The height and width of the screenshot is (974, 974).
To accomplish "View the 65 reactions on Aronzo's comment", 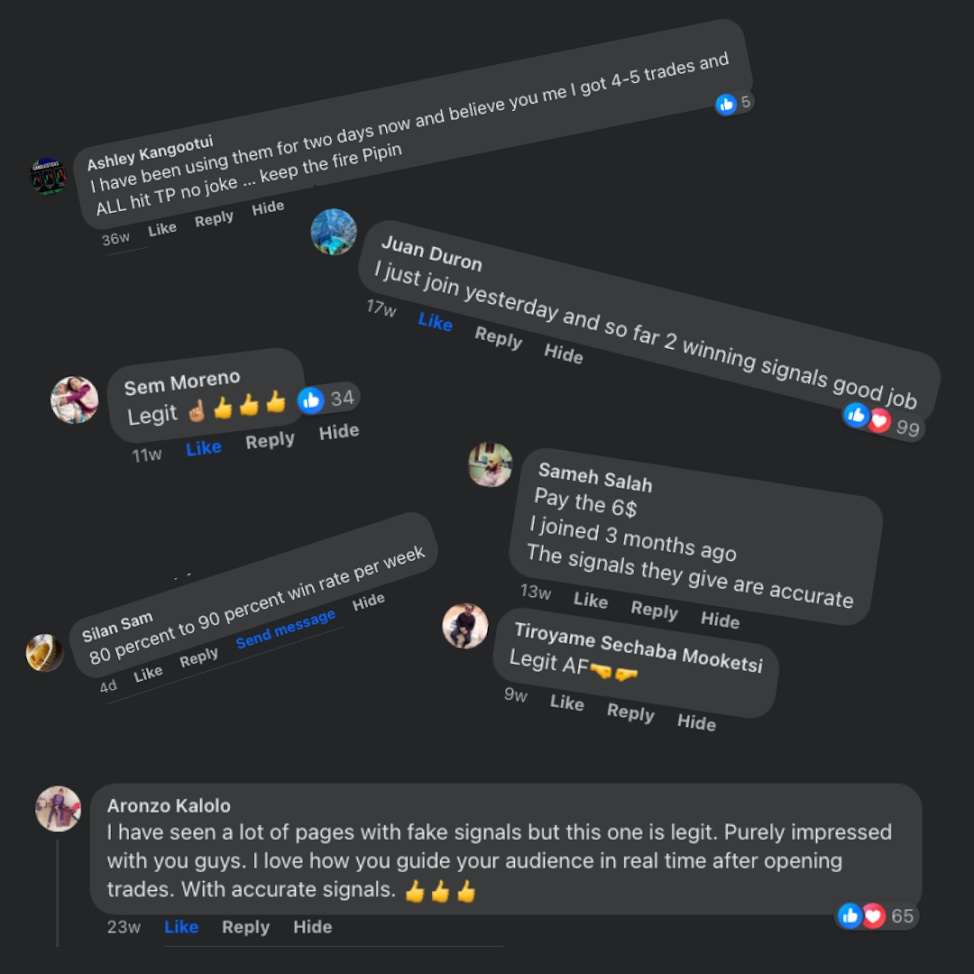I will tap(876, 916).
